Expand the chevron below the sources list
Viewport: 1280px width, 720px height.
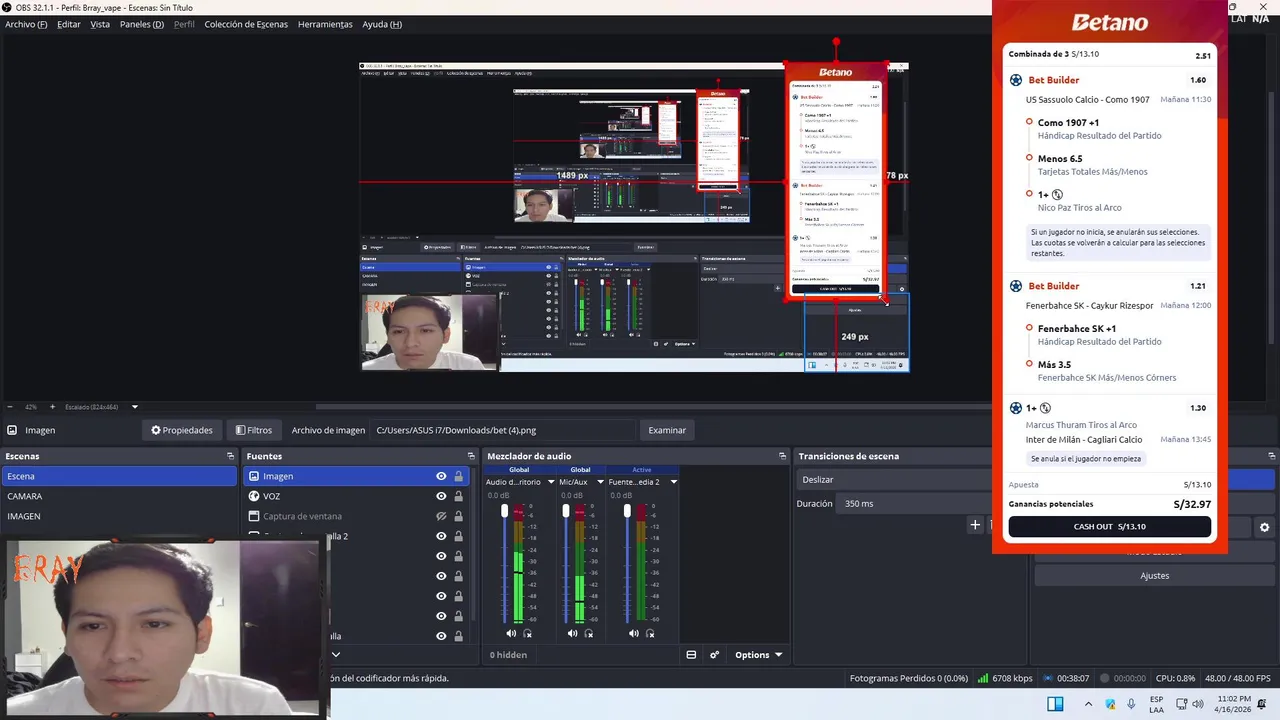click(x=335, y=655)
